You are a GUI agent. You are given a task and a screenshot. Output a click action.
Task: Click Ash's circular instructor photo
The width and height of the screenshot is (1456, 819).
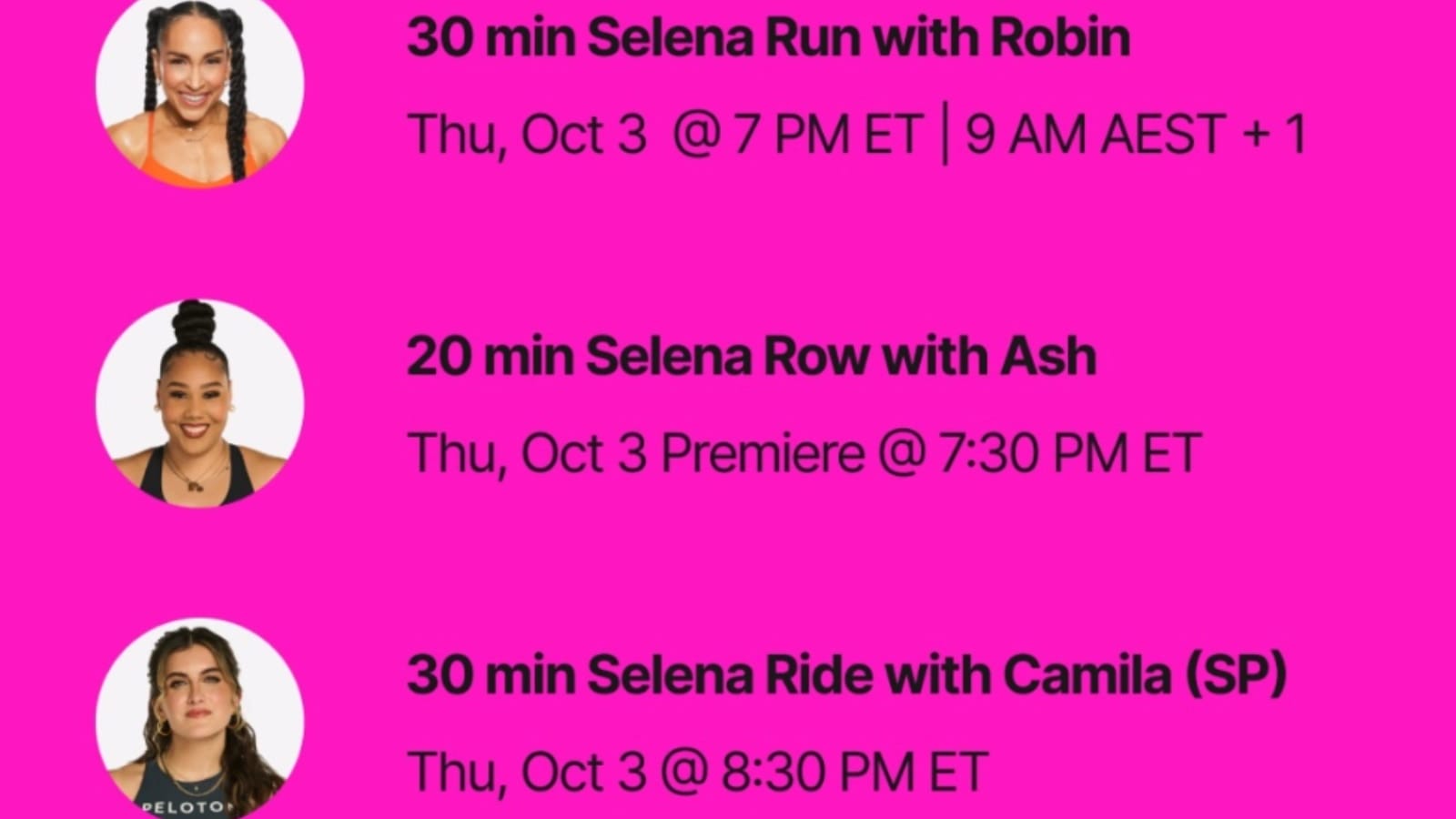click(x=200, y=403)
